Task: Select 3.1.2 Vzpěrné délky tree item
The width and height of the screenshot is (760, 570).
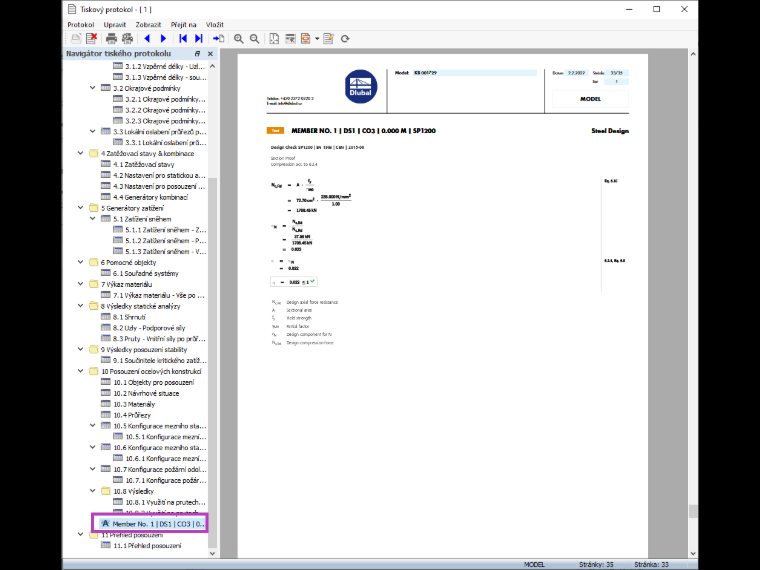Action: [x=165, y=66]
